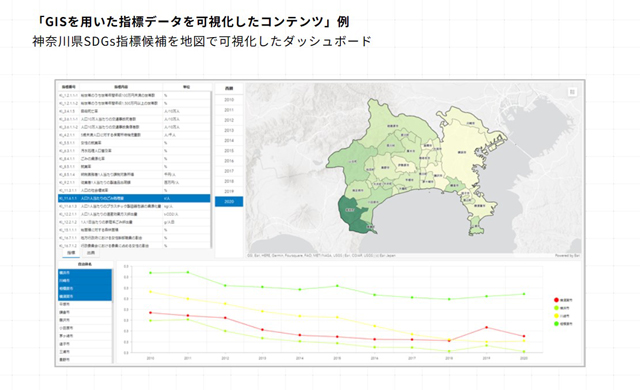Select year 2015 in the year list

[x=229, y=151]
